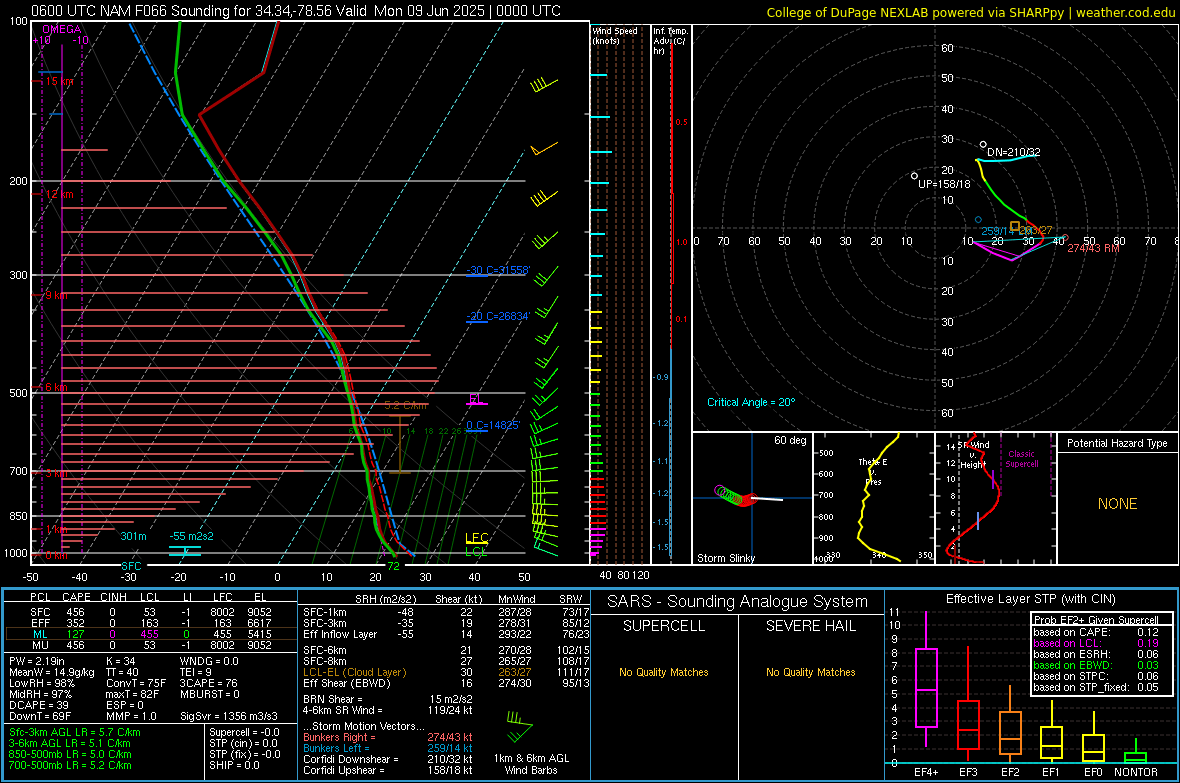Click the 301m effective inflow base label
The height and width of the screenshot is (783, 1180).
(x=133, y=536)
